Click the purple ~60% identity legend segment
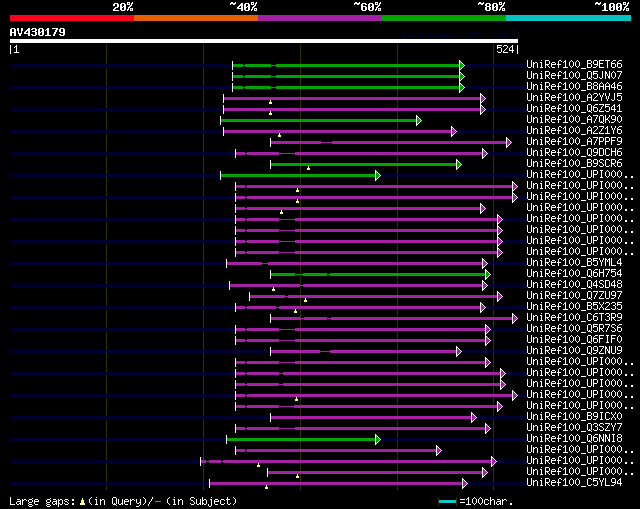 [x=320, y=18]
